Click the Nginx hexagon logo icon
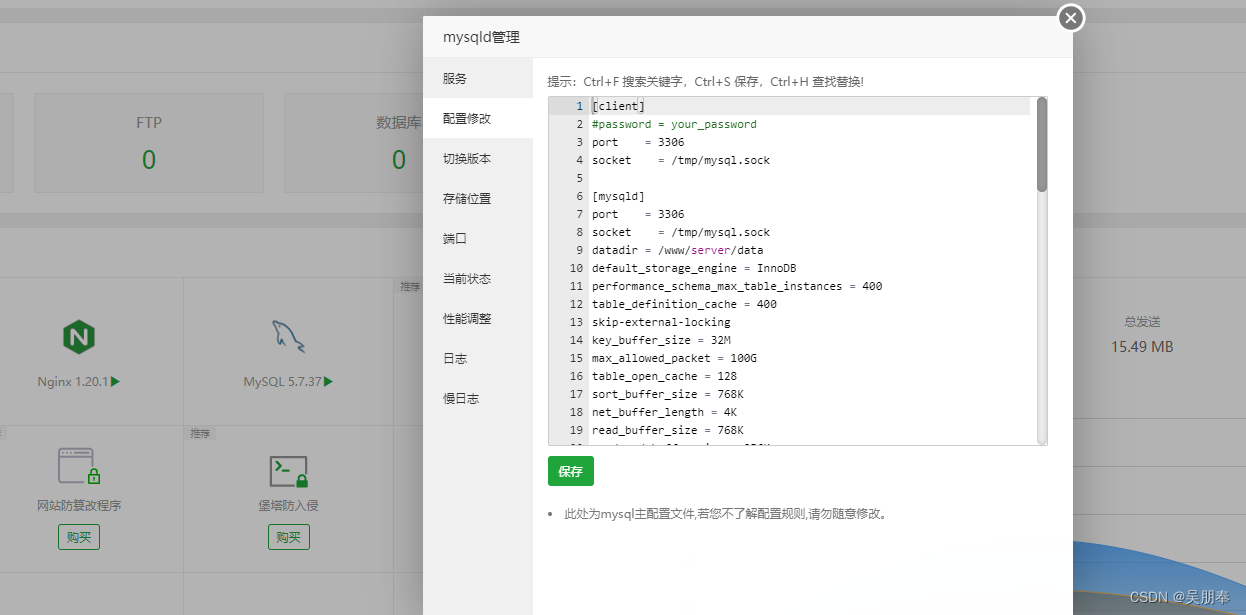 coord(78,336)
